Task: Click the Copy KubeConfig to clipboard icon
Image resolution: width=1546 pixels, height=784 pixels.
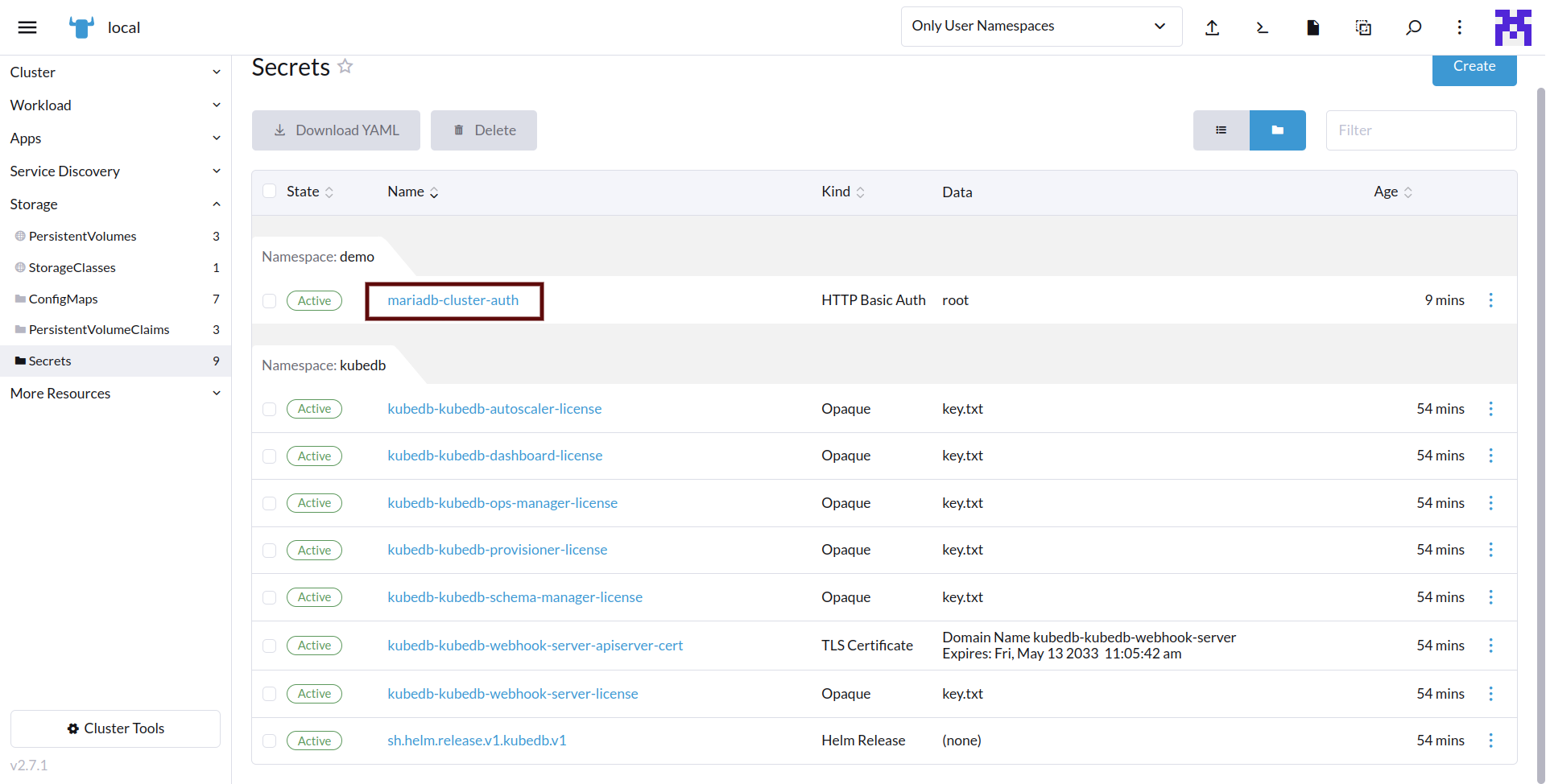Action: (1363, 27)
